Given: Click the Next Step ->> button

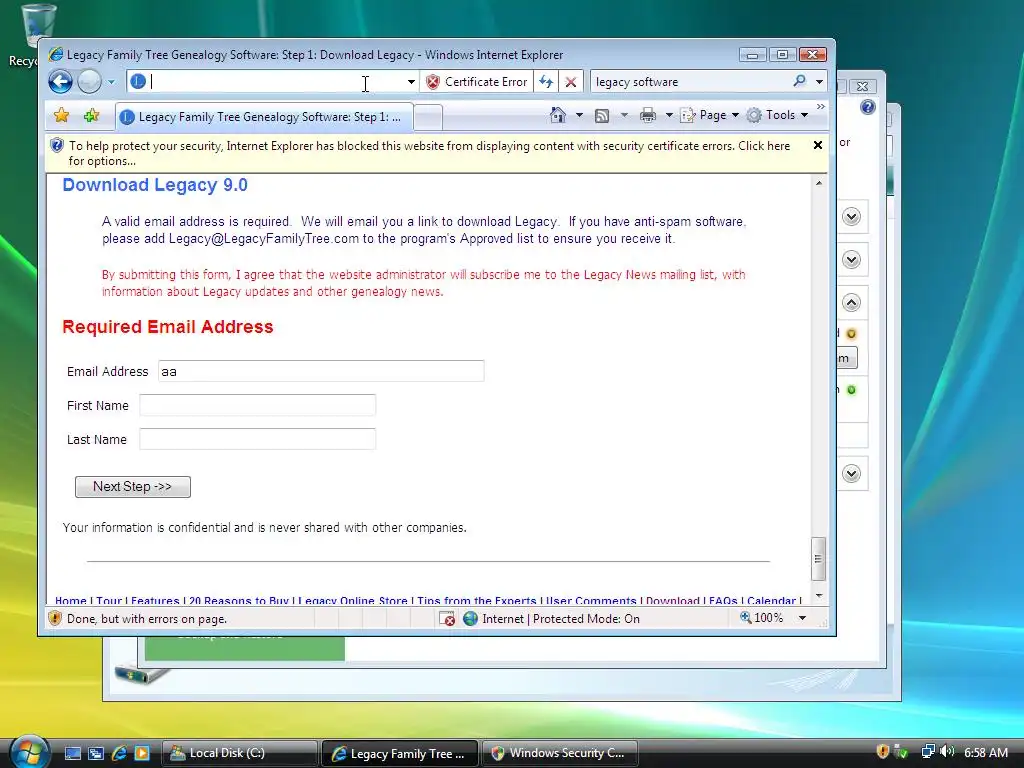Looking at the screenshot, I should (x=133, y=487).
